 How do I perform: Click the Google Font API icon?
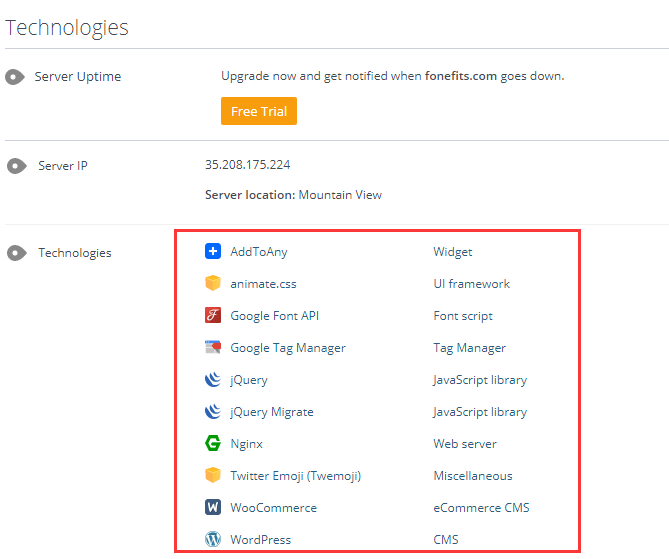(212, 316)
